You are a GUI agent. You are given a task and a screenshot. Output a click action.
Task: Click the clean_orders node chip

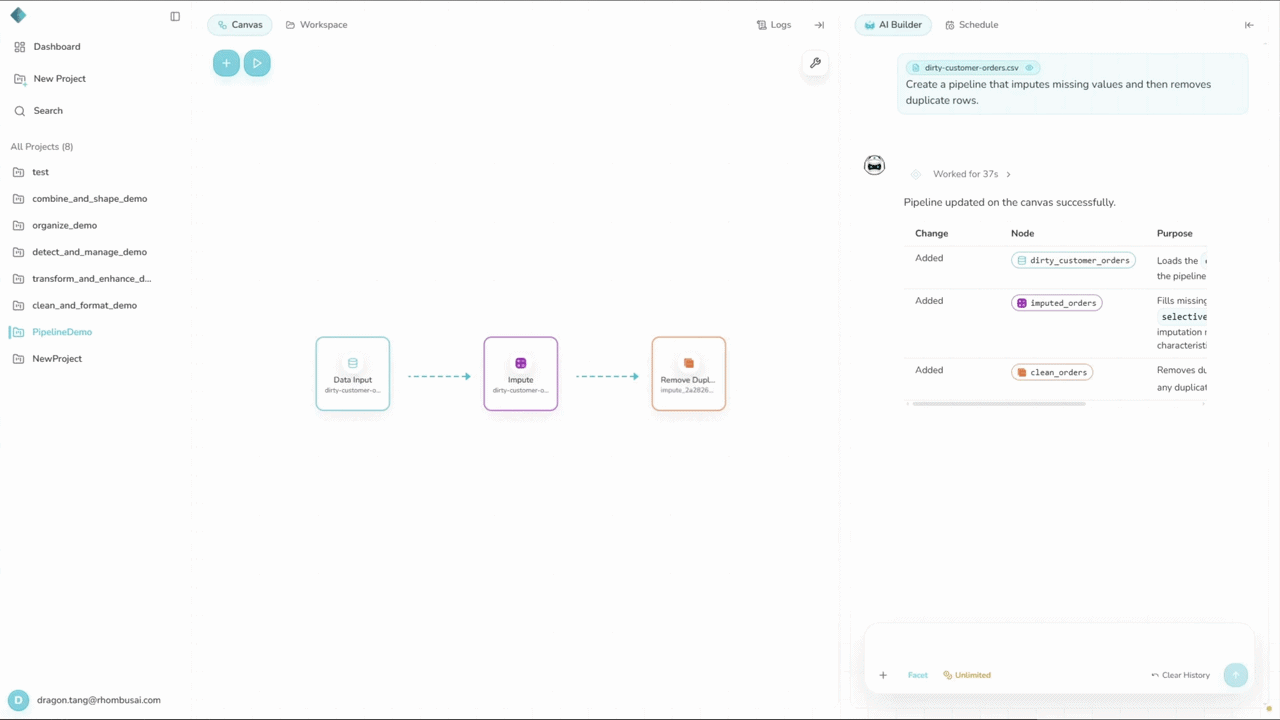[1052, 372]
